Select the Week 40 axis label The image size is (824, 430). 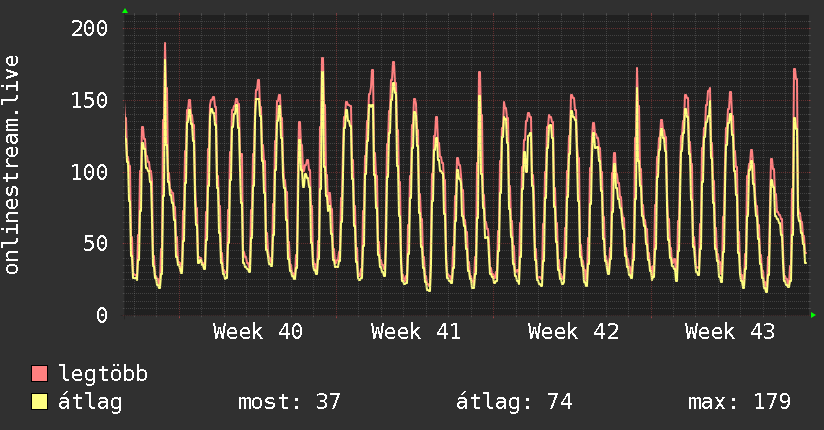pyautogui.click(x=258, y=332)
